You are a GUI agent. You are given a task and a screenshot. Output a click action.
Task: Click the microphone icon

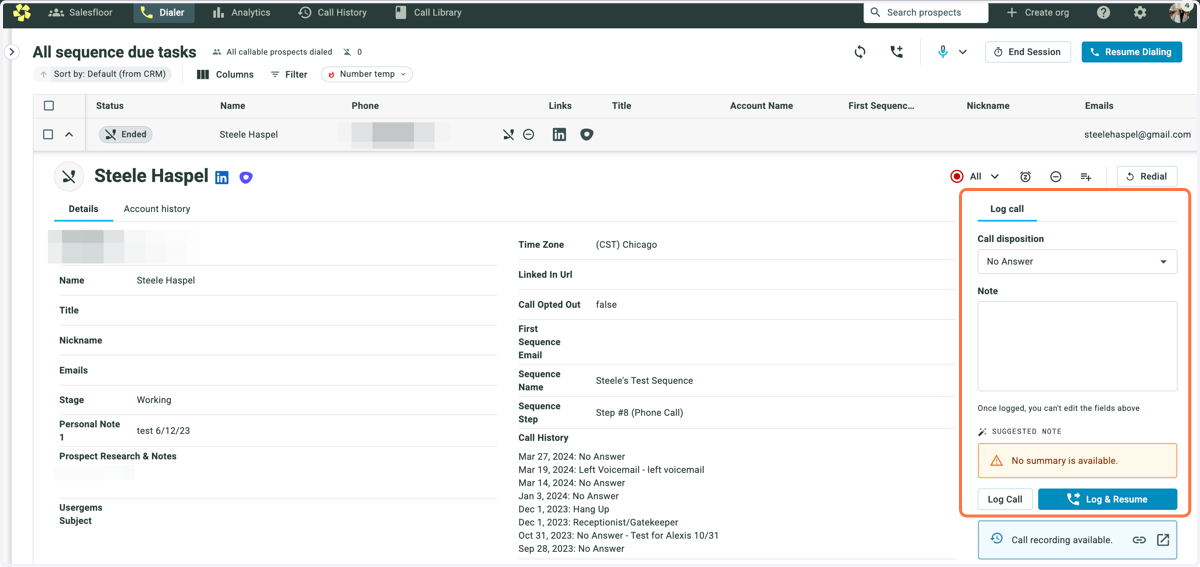942,52
